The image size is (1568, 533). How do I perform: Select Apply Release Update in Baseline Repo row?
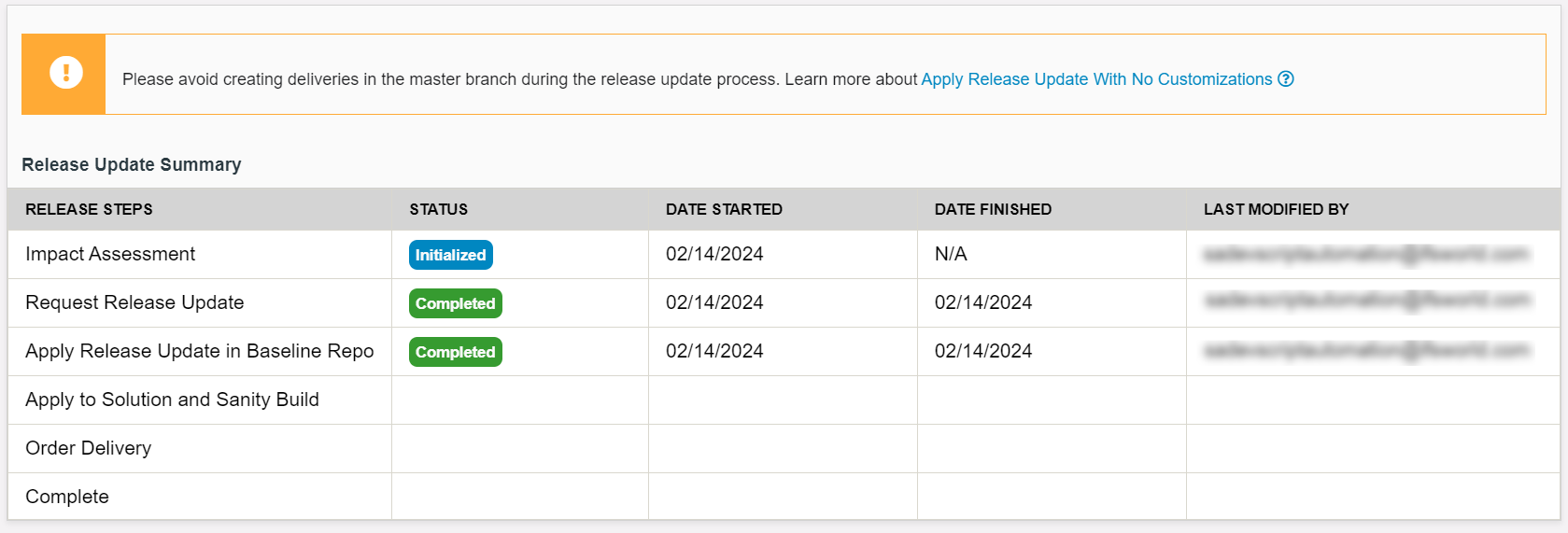(x=199, y=351)
